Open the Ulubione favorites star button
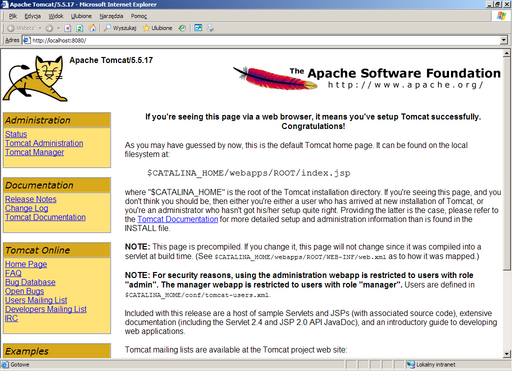This screenshot has height=371, width=512. click(157, 28)
